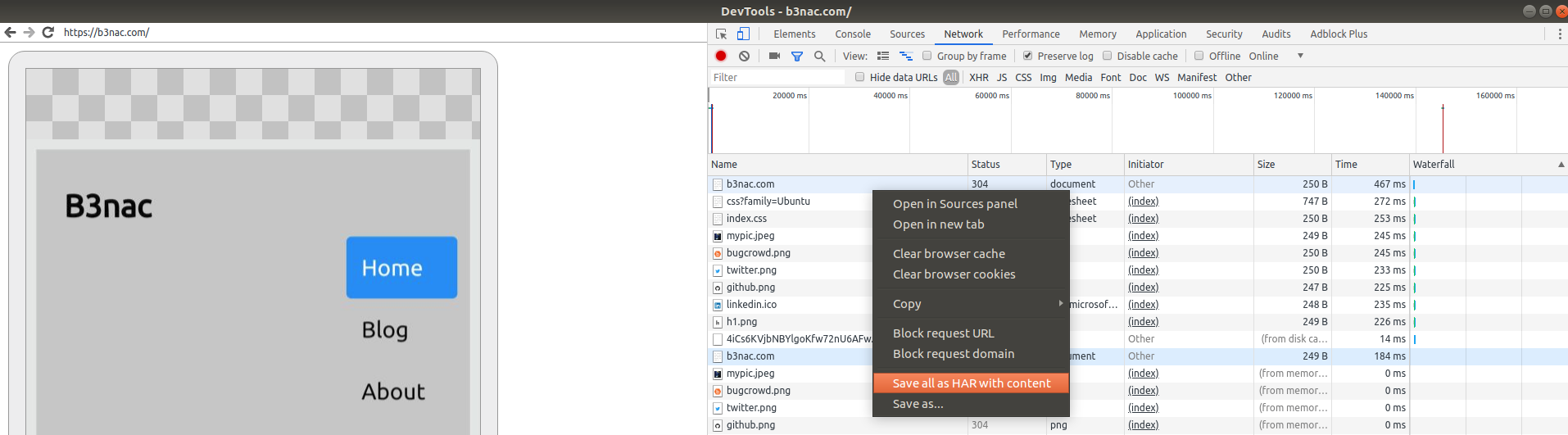This screenshot has width=1568, height=435.
Task: Open the Application tab
Action: pyautogui.click(x=1161, y=34)
